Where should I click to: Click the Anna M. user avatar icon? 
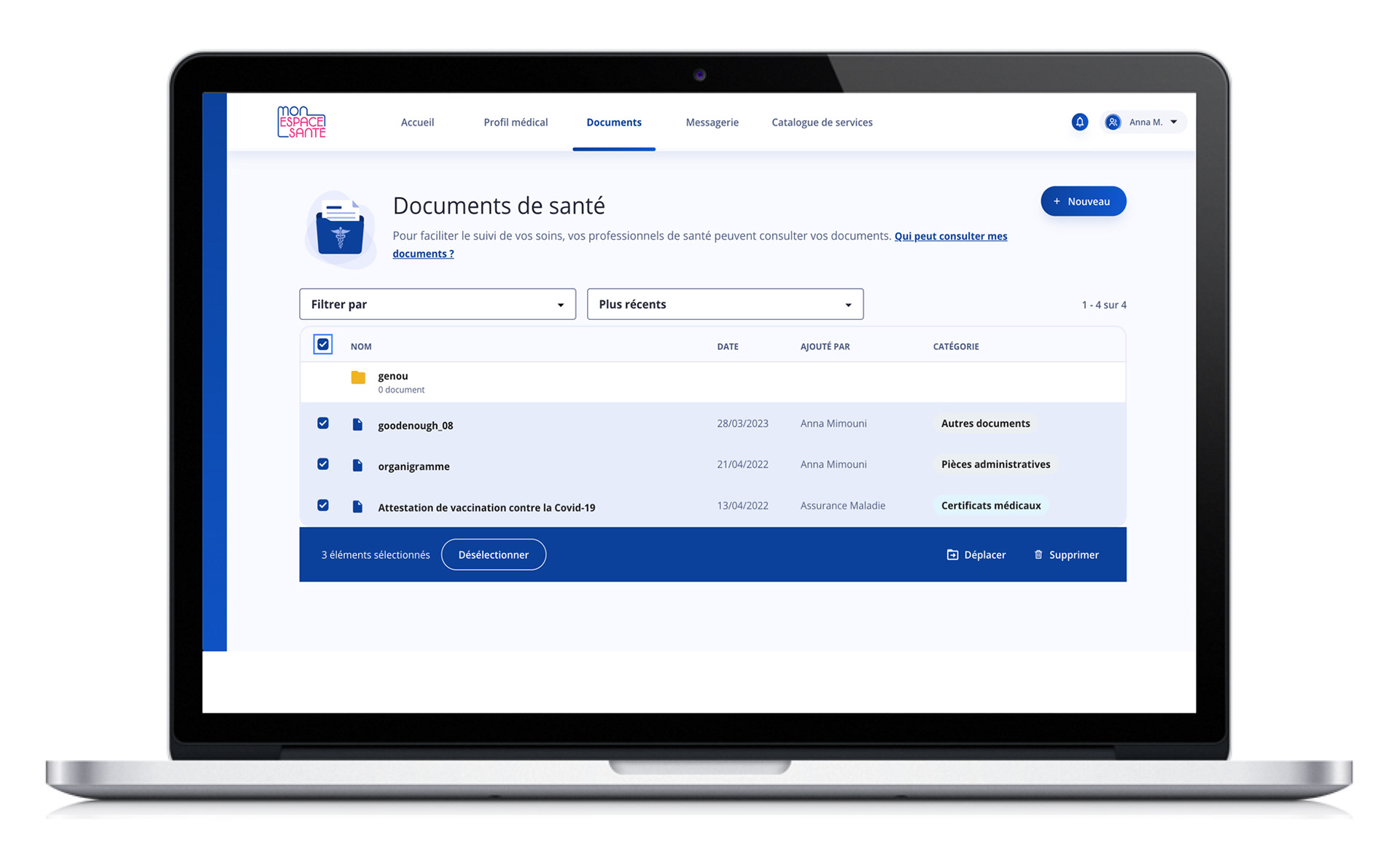click(1113, 122)
